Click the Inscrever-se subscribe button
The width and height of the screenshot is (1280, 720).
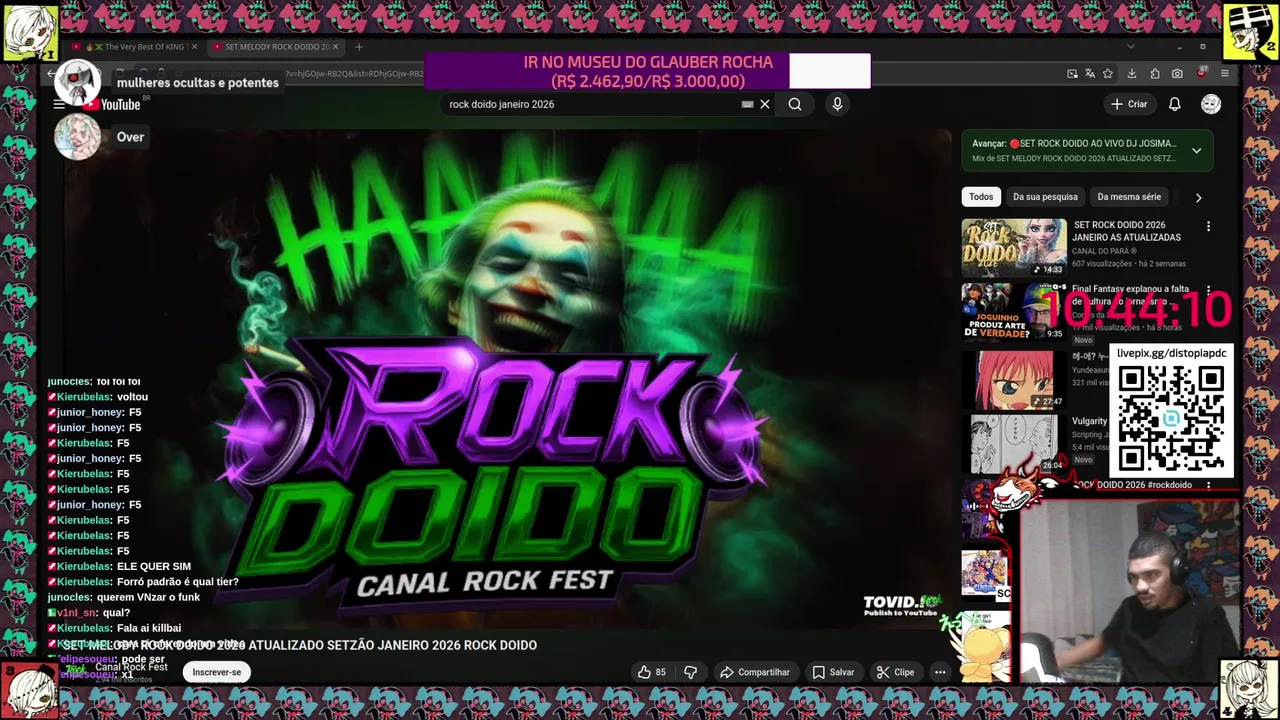tap(217, 672)
